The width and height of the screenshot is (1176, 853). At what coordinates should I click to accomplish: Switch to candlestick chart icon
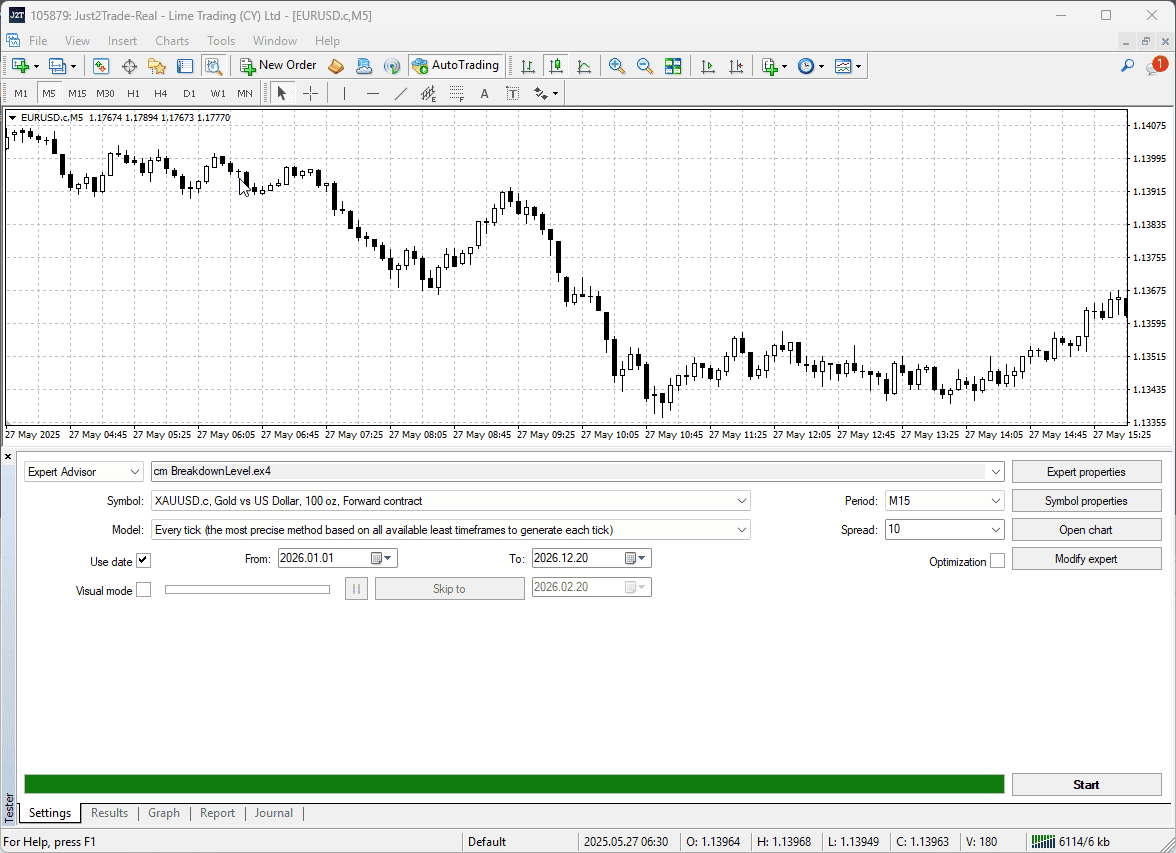(556, 66)
